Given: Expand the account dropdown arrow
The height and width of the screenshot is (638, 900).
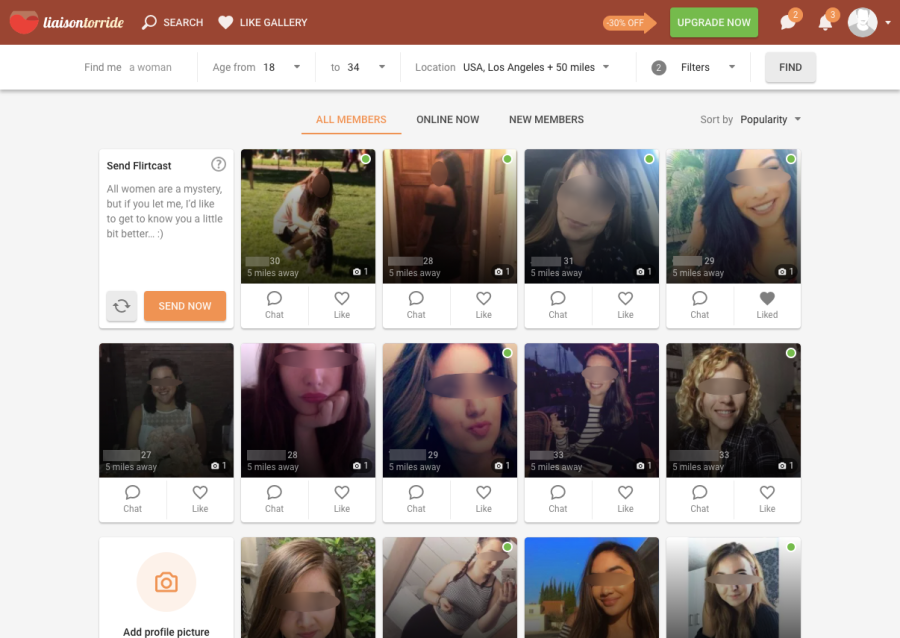Looking at the screenshot, I should (x=888, y=23).
